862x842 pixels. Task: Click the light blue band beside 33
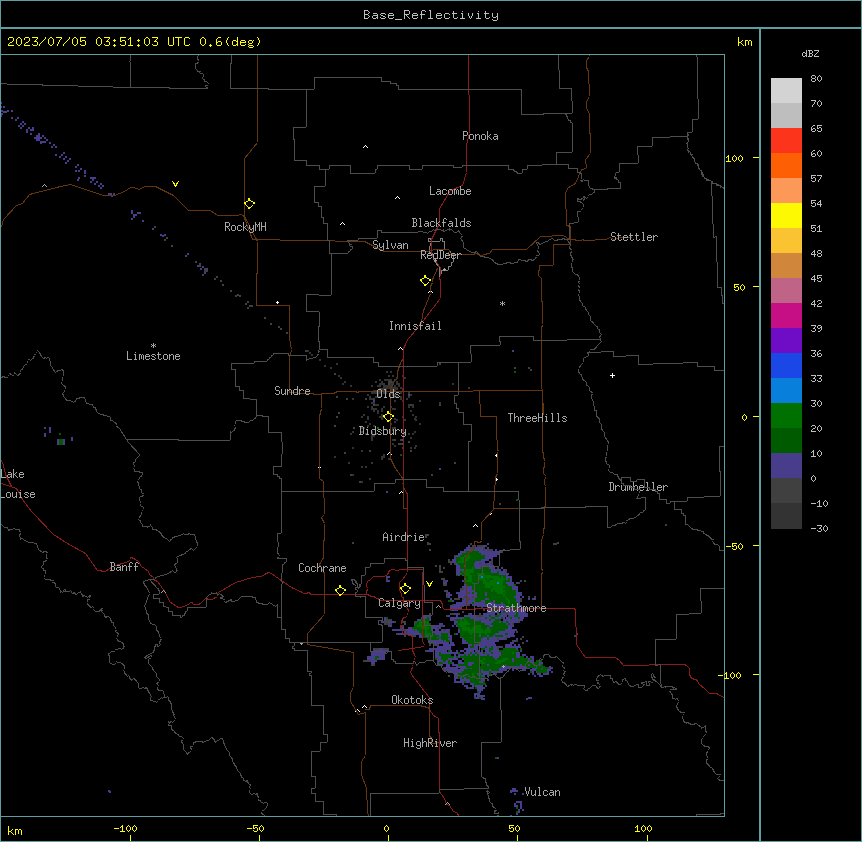coord(786,390)
